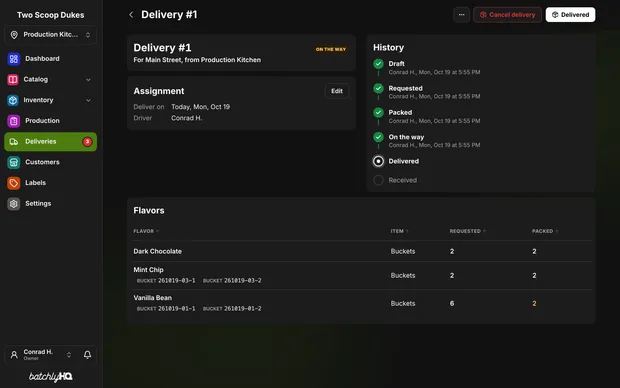Image resolution: width=620 pixels, height=388 pixels.
Task: Click bucket tag 261019-03-1
Action: pyautogui.click(x=166, y=280)
